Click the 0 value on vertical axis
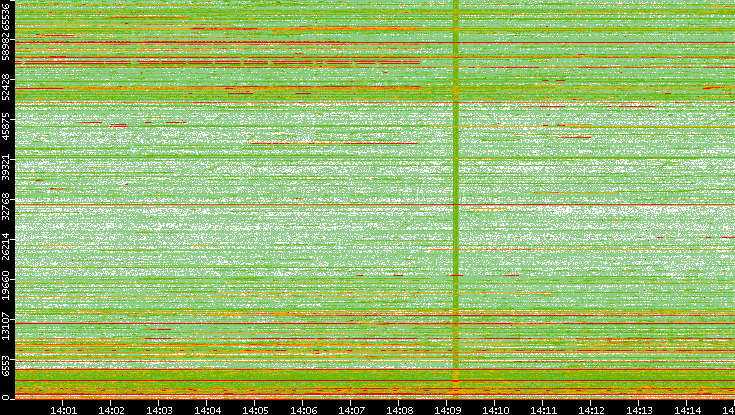 coord(5,398)
